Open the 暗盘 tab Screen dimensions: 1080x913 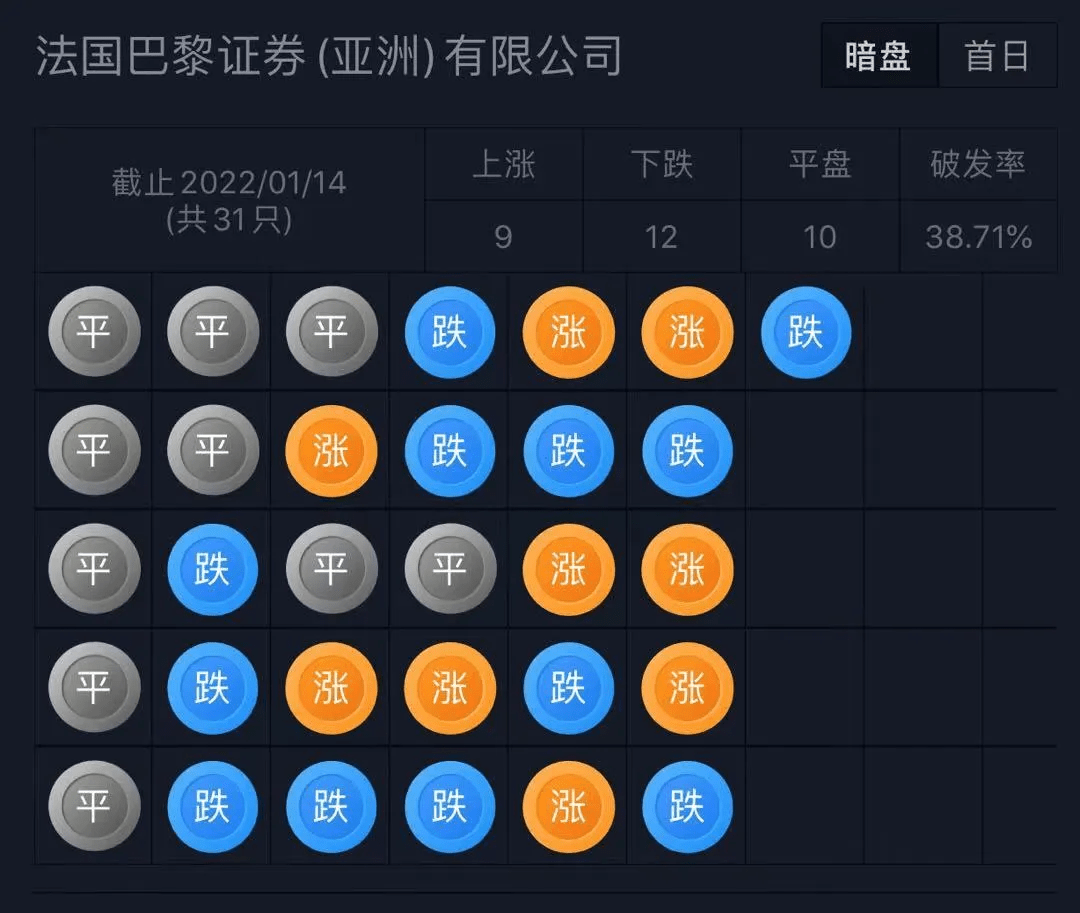click(877, 56)
